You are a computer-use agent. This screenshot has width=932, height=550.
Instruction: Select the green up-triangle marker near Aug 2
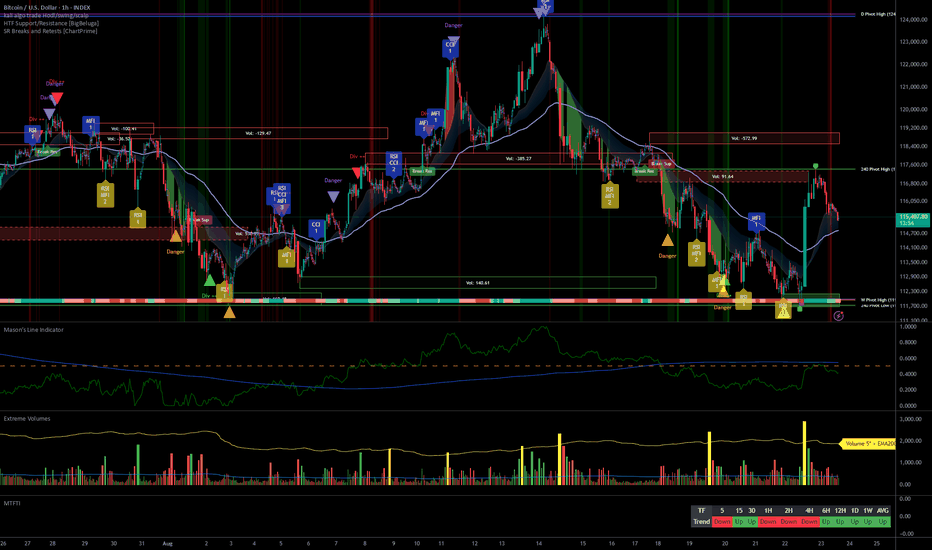(x=209, y=280)
